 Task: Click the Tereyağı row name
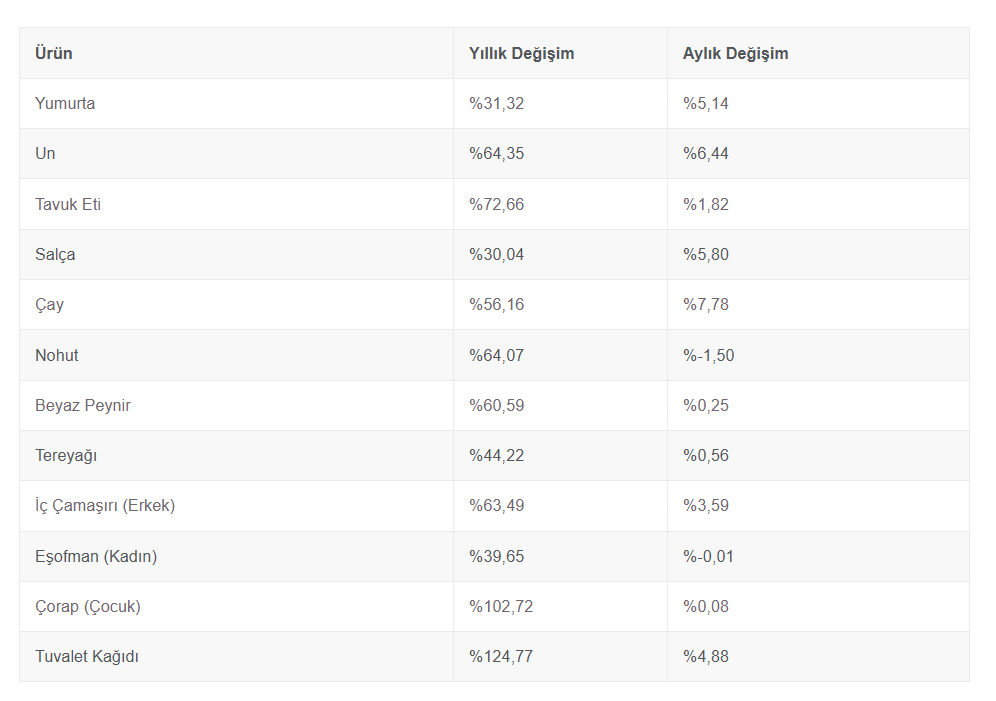[66, 455]
